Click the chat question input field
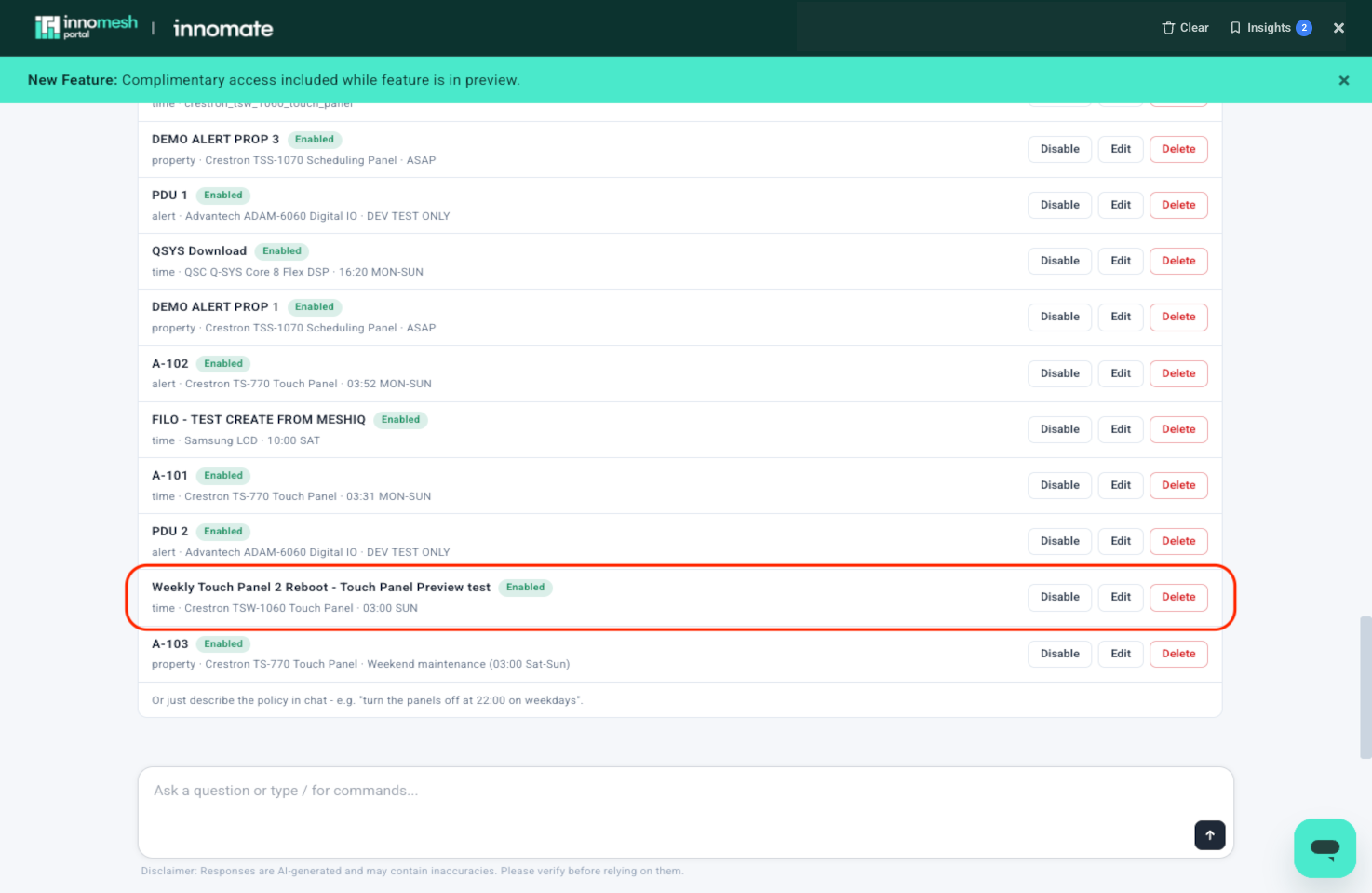 tap(685, 812)
